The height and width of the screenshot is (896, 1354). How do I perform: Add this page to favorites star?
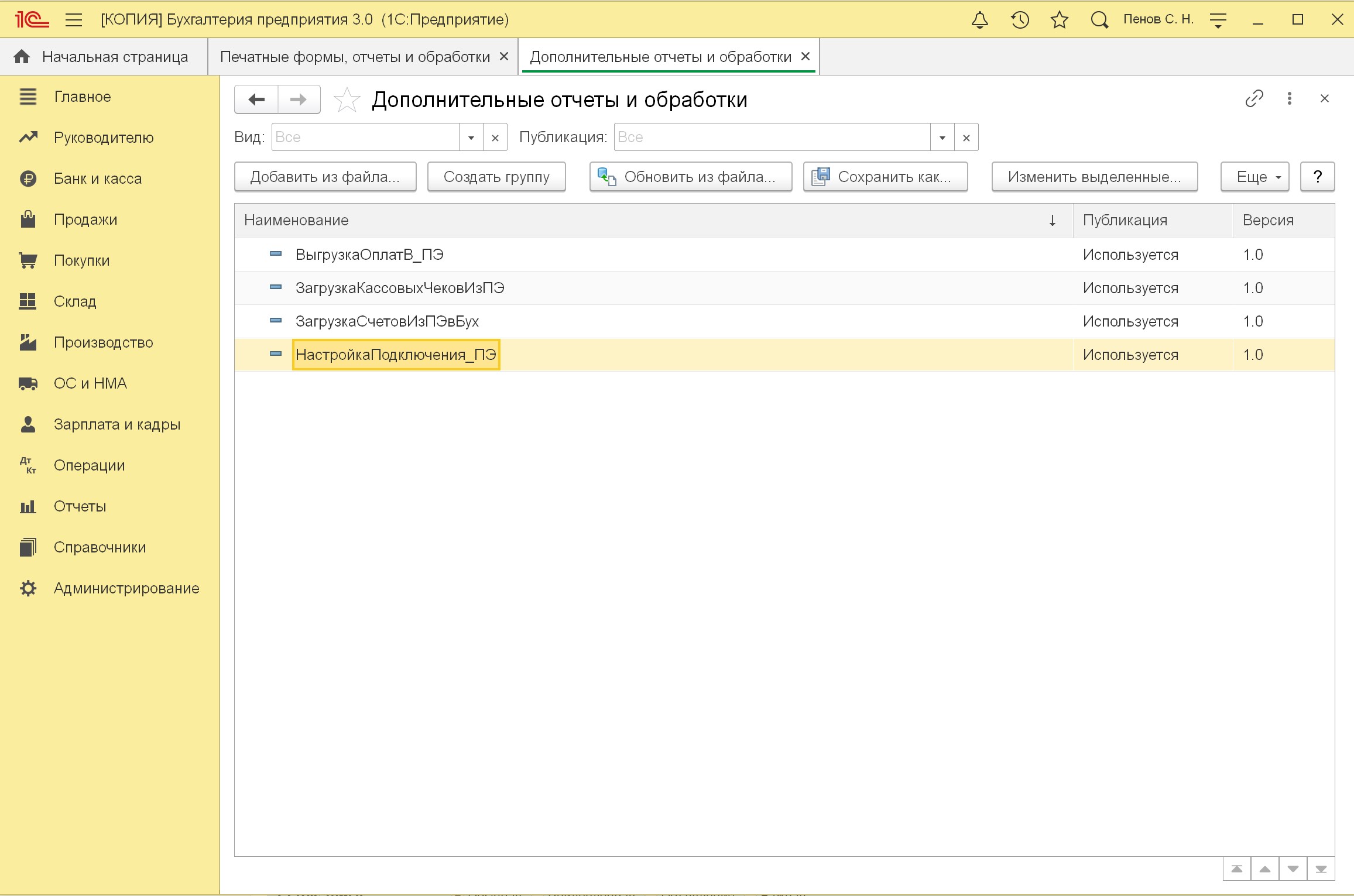(x=347, y=99)
